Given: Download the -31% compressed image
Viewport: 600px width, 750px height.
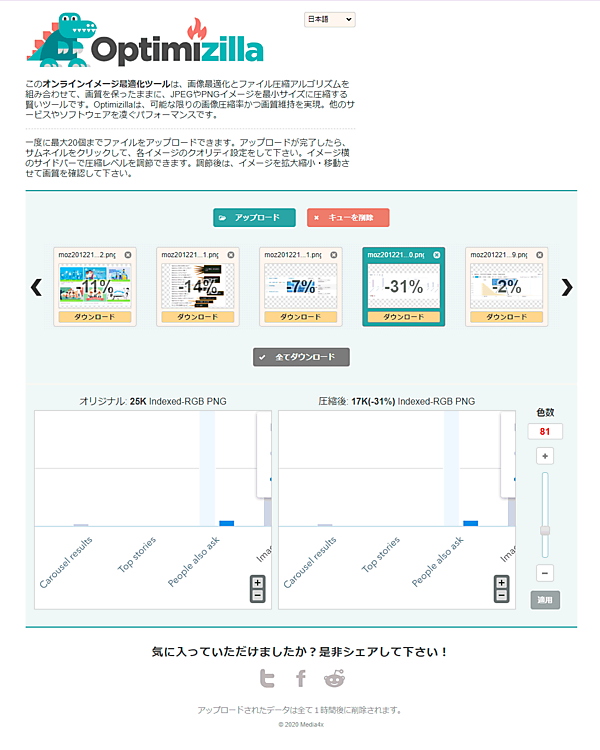Looking at the screenshot, I should (x=403, y=317).
